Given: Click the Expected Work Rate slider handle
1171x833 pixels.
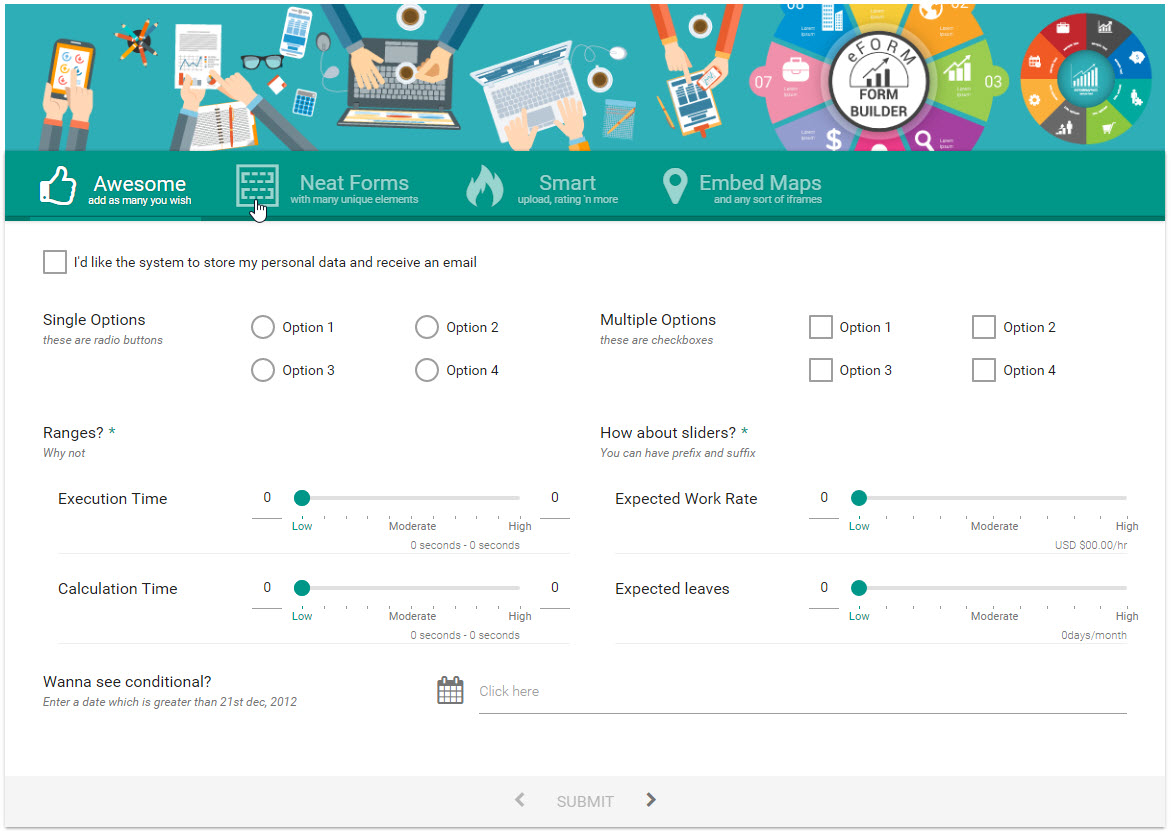Looking at the screenshot, I should [858, 498].
